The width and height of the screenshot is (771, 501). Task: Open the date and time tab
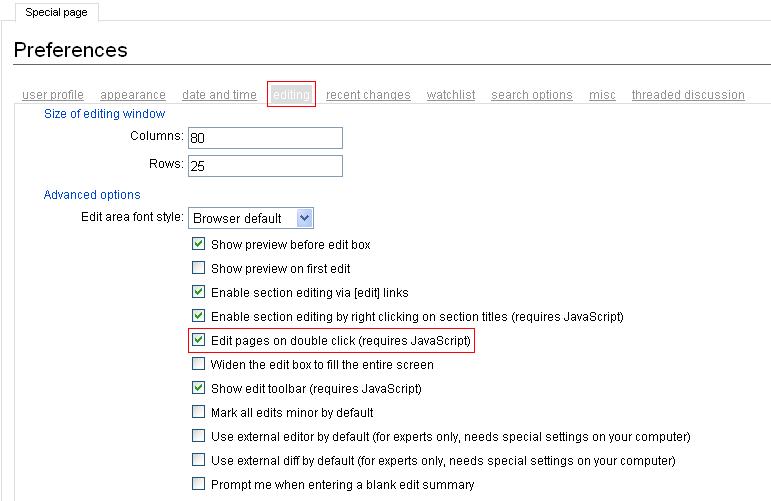click(219, 95)
